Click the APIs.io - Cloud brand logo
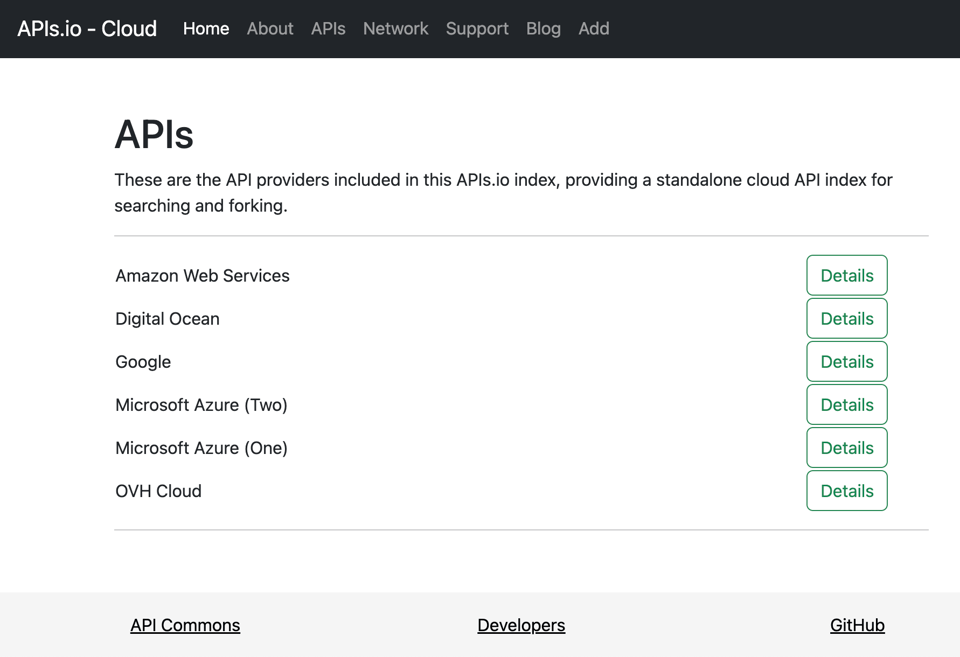 click(x=87, y=29)
